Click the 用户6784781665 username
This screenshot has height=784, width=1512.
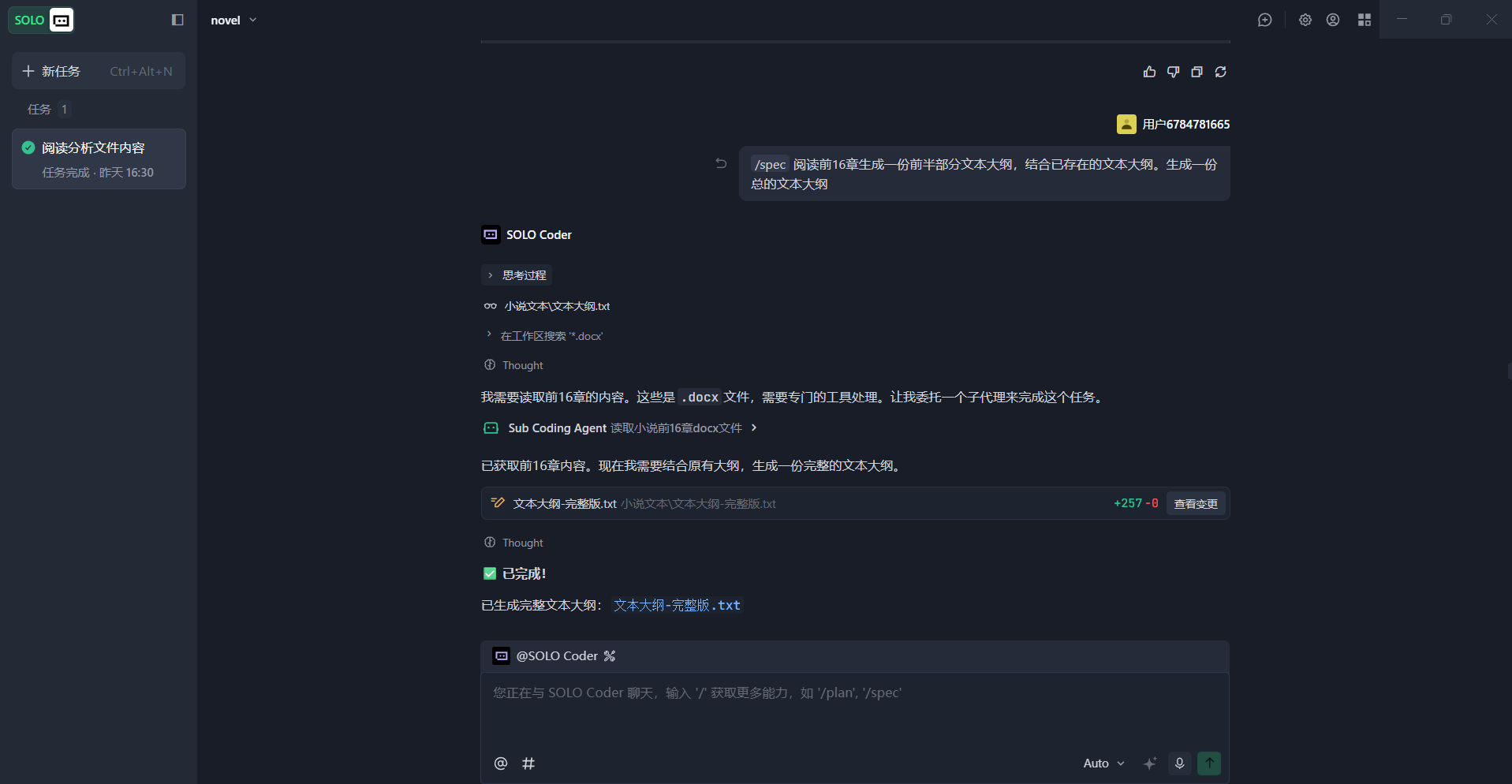point(1186,124)
